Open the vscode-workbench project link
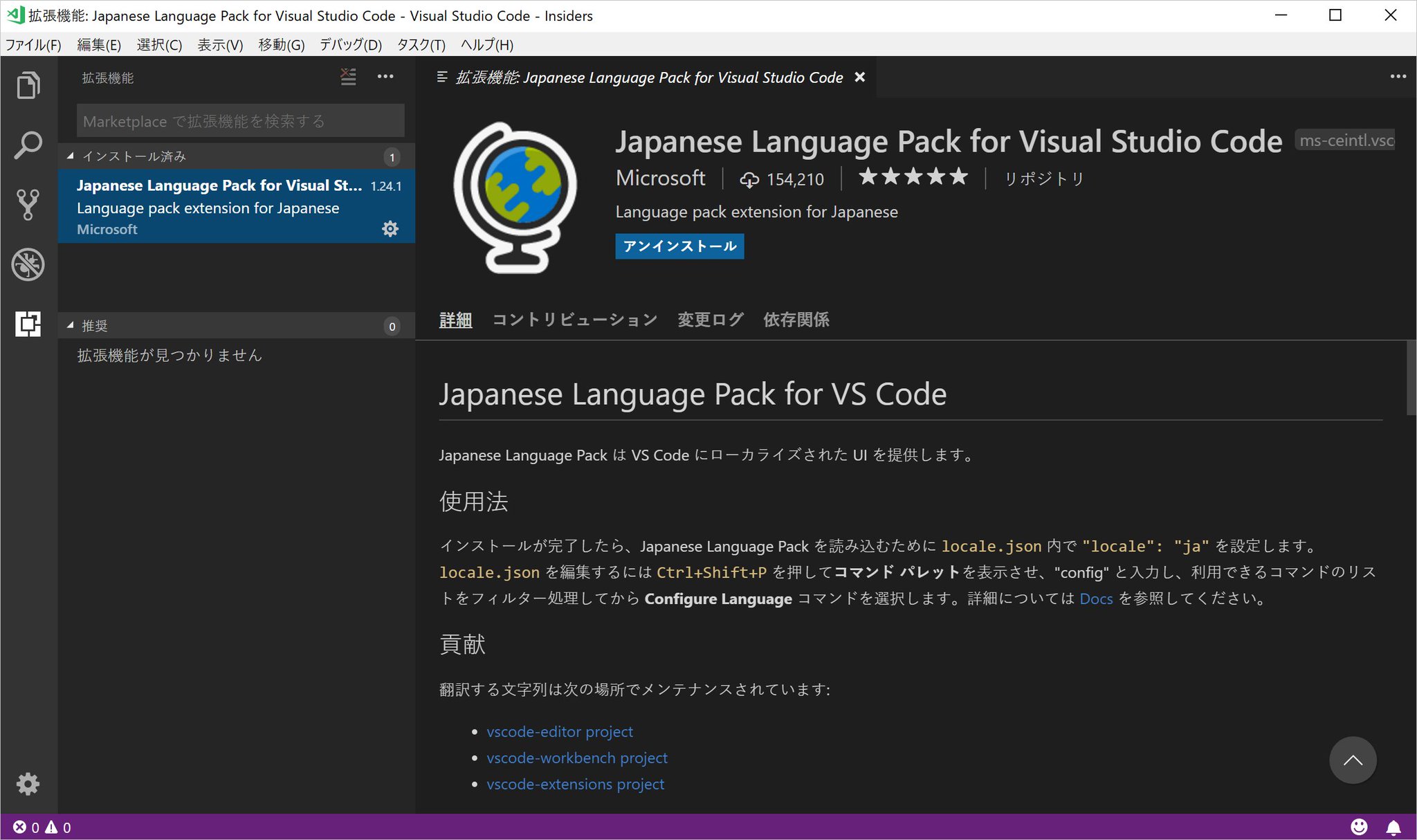 coord(577,758)
